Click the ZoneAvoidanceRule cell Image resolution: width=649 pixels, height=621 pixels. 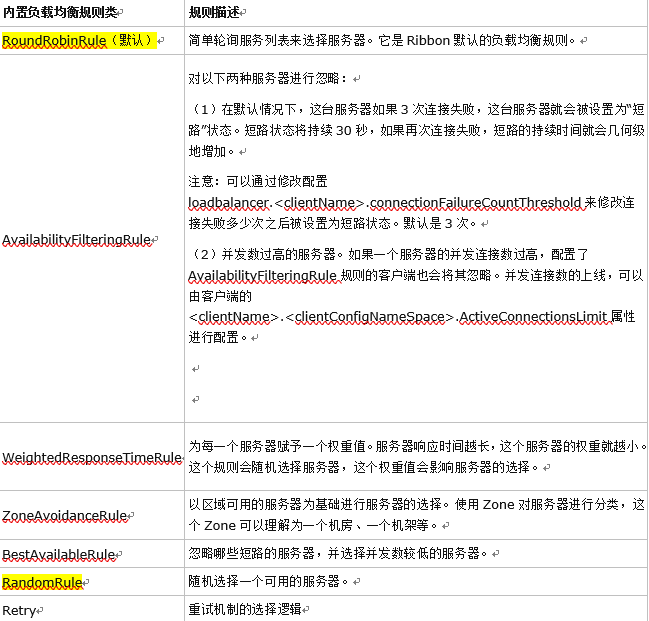pos(65,515)
